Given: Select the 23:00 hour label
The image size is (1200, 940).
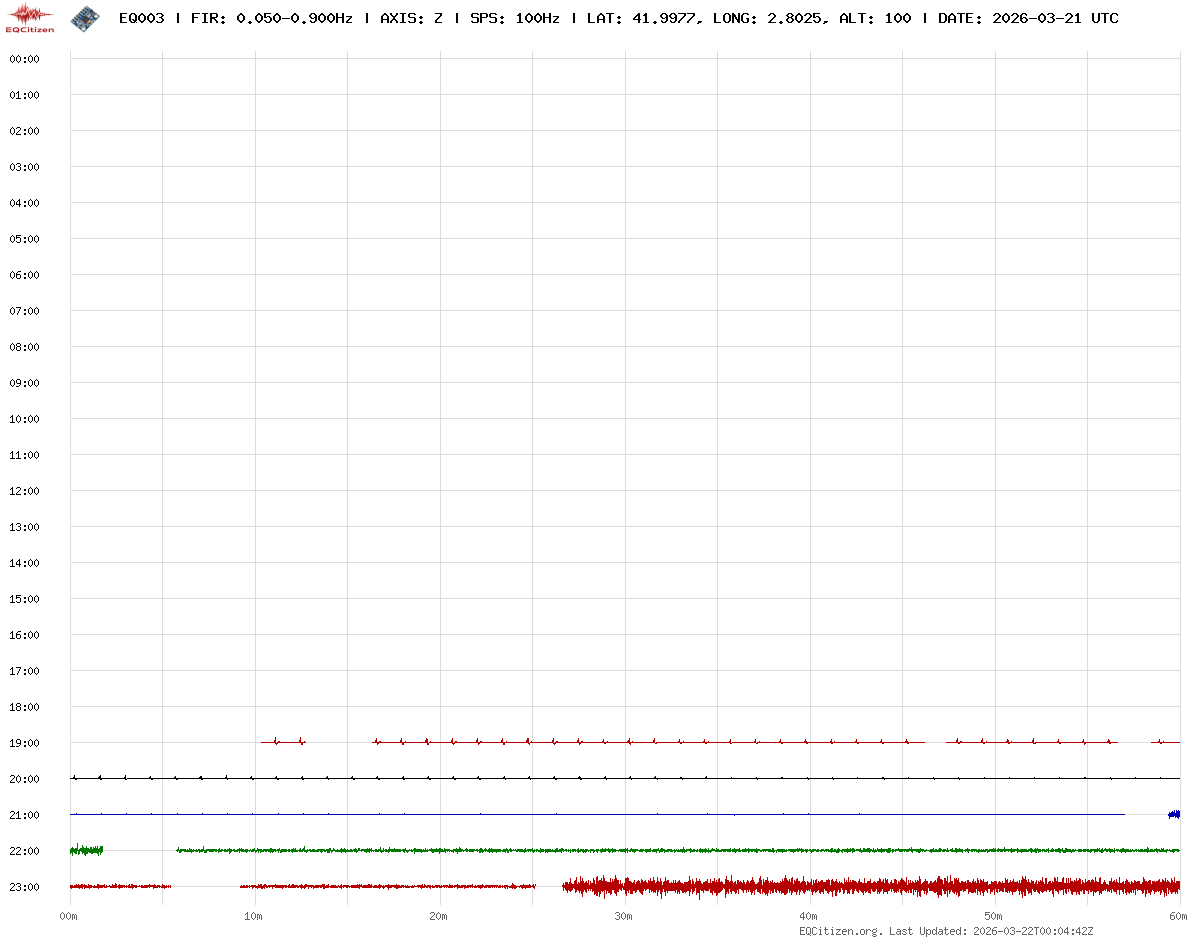Looking at the screenshot, I should (x=24, y=887).
